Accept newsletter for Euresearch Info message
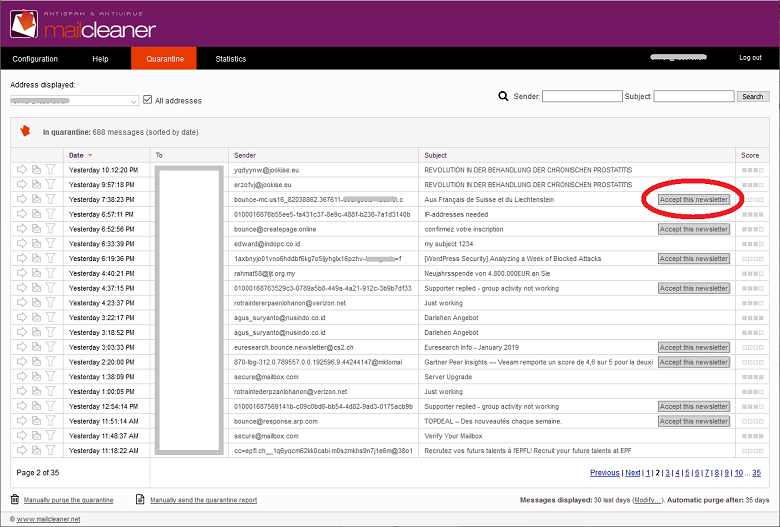The height and width of the screenshot is (527, 780). click(x=694, y=347)
